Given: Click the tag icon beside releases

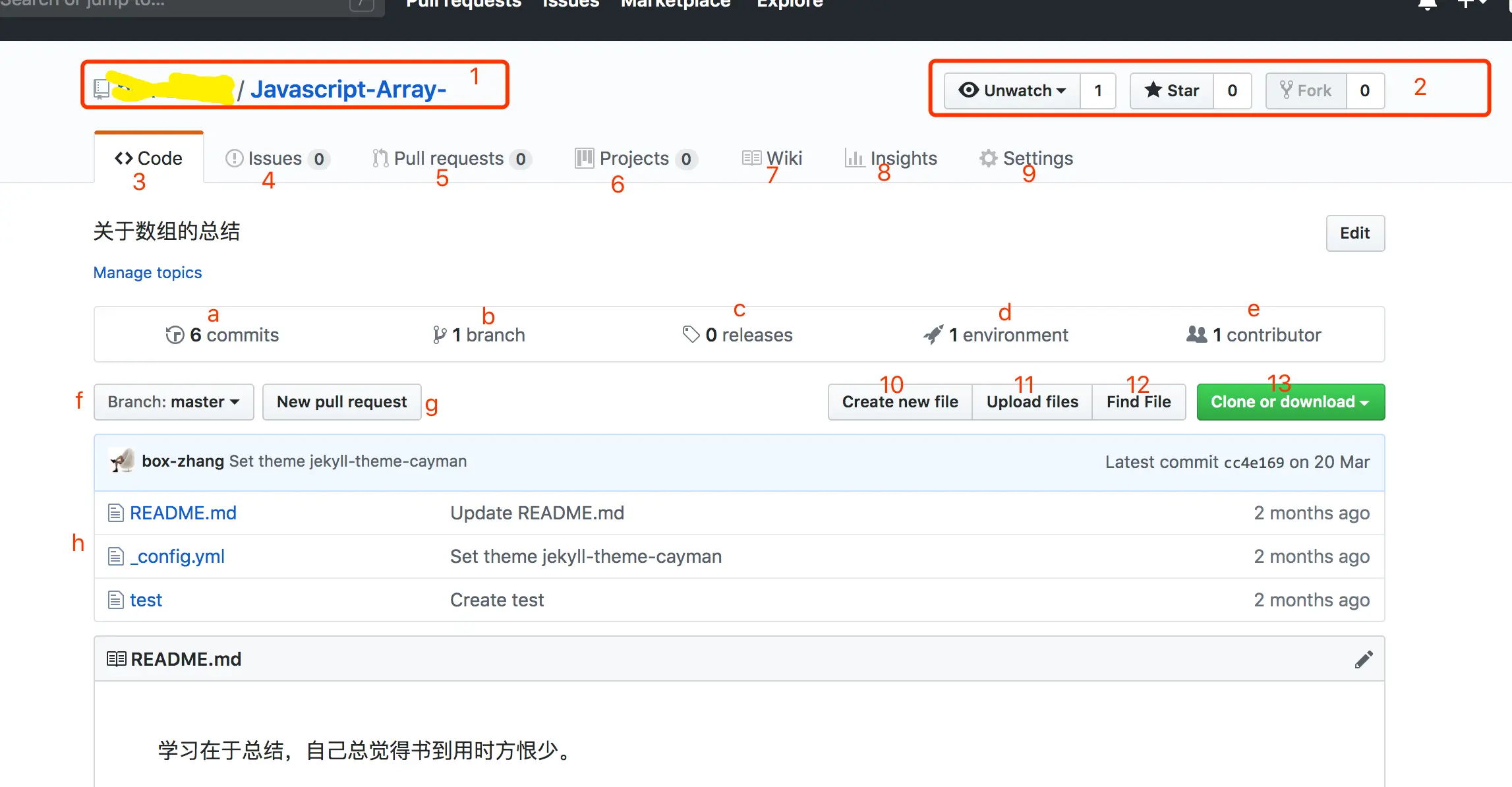Looking at the screenshot, I should (x=690, y=335).
